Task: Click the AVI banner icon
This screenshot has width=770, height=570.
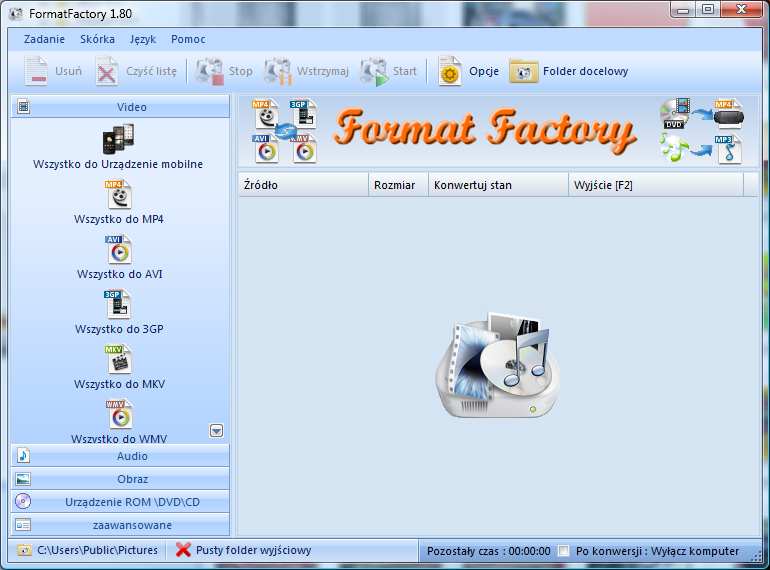Action: point(266,148)
